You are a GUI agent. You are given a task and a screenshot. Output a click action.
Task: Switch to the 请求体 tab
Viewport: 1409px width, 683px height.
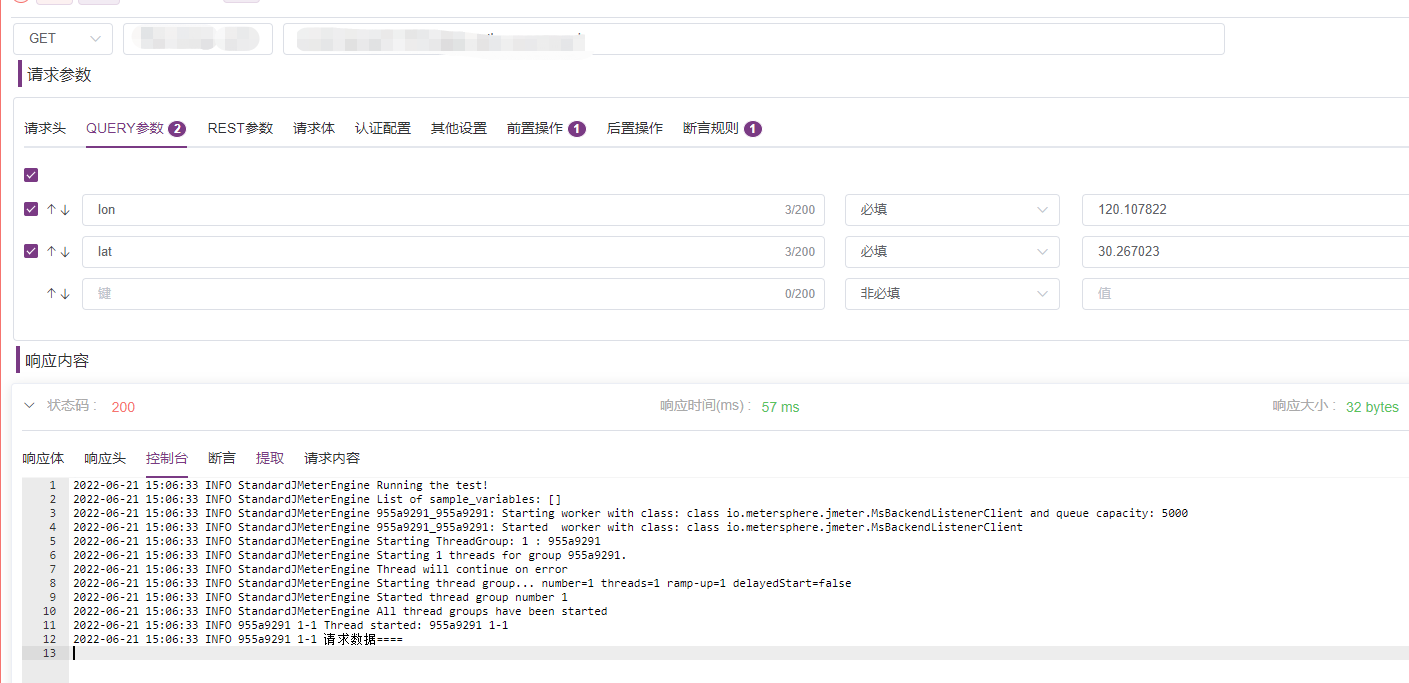tap(313, 127)
